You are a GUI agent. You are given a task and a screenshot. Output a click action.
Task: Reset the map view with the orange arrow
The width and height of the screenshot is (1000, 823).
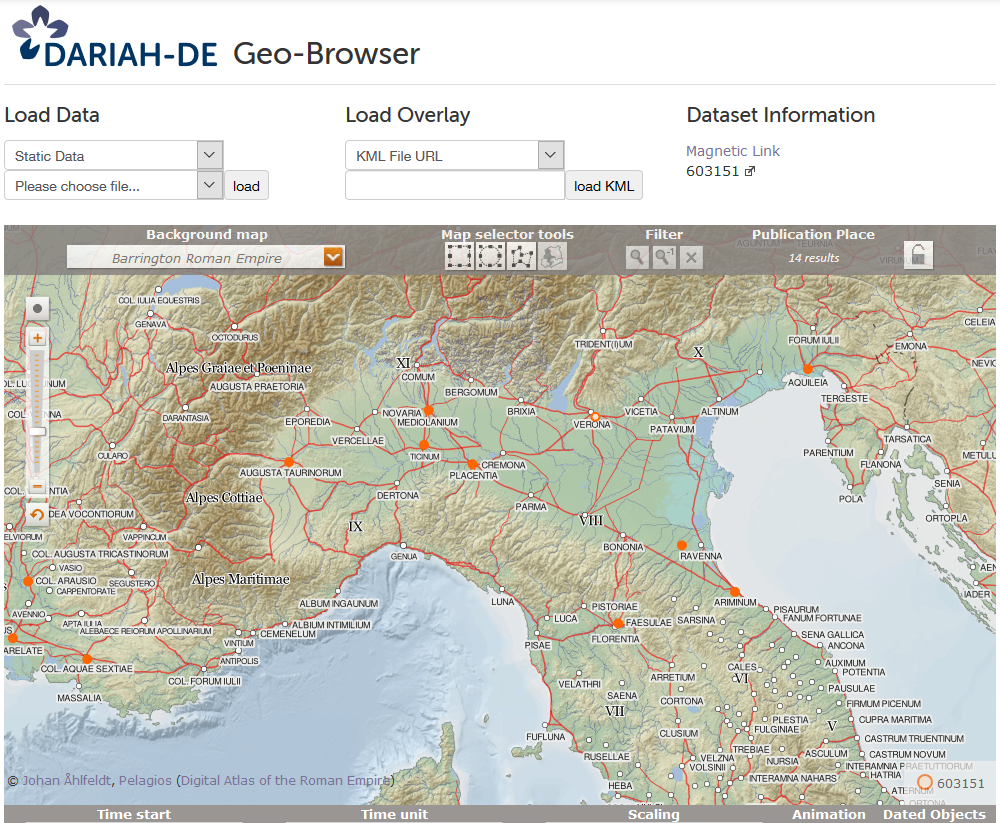(x=37, y=514)
